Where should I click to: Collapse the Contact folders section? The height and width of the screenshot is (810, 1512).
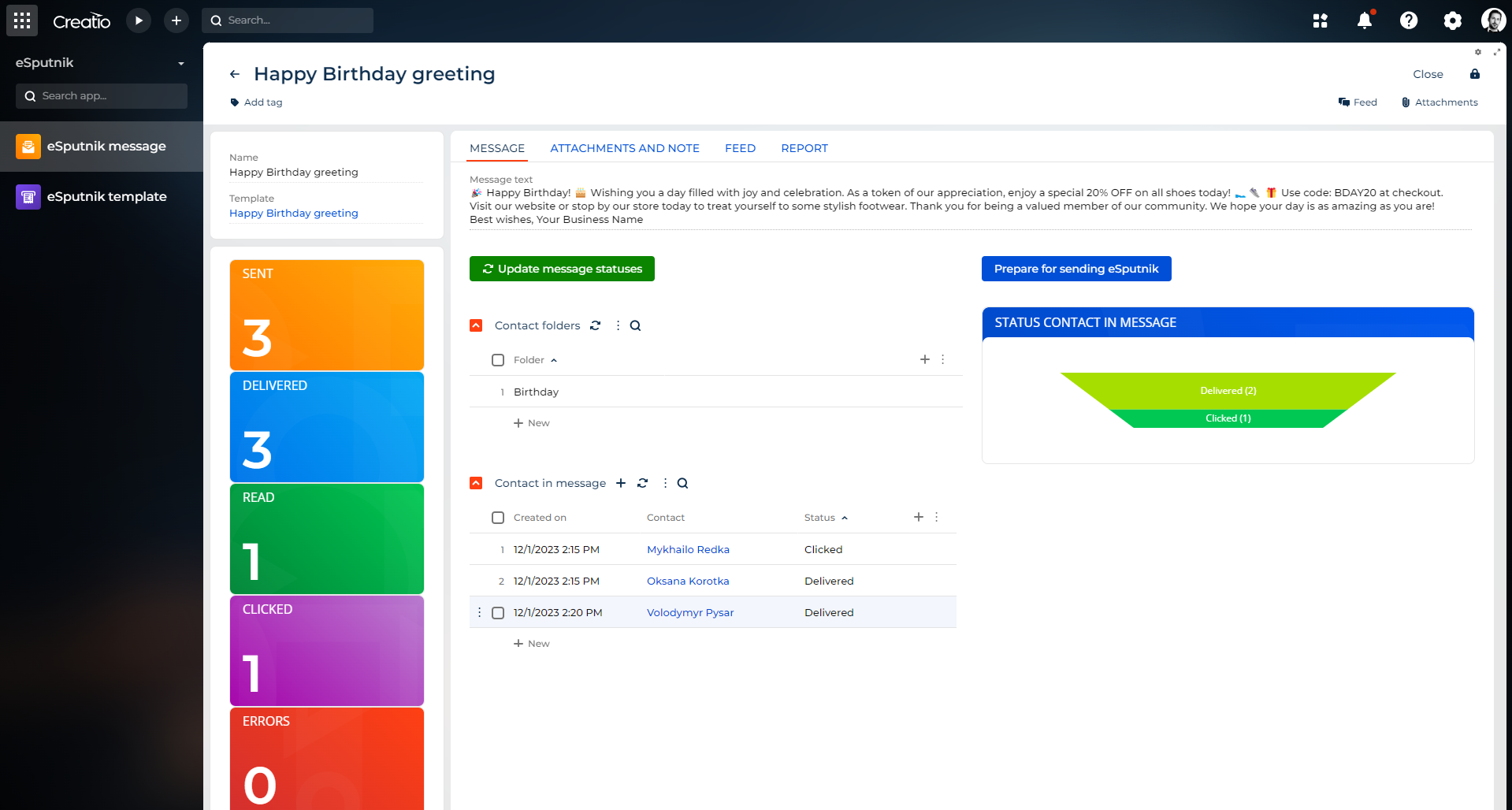pyautogui.click(x=476, y=325)
